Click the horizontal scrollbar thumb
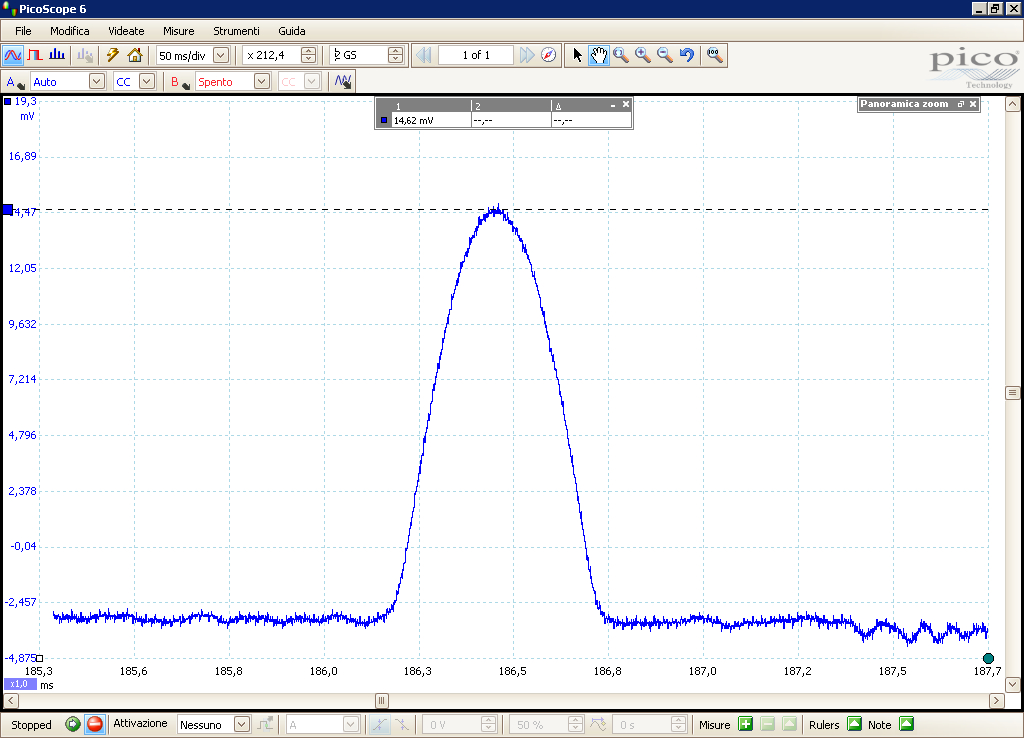Image resolution: width=1024 pixels, height=738 pixels. tap(382, 701)
